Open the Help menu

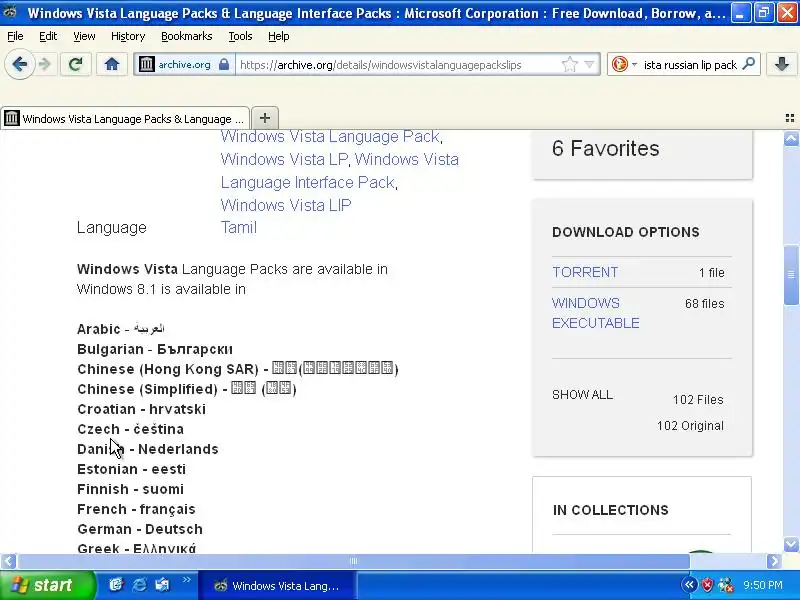[x=279, y=36]
